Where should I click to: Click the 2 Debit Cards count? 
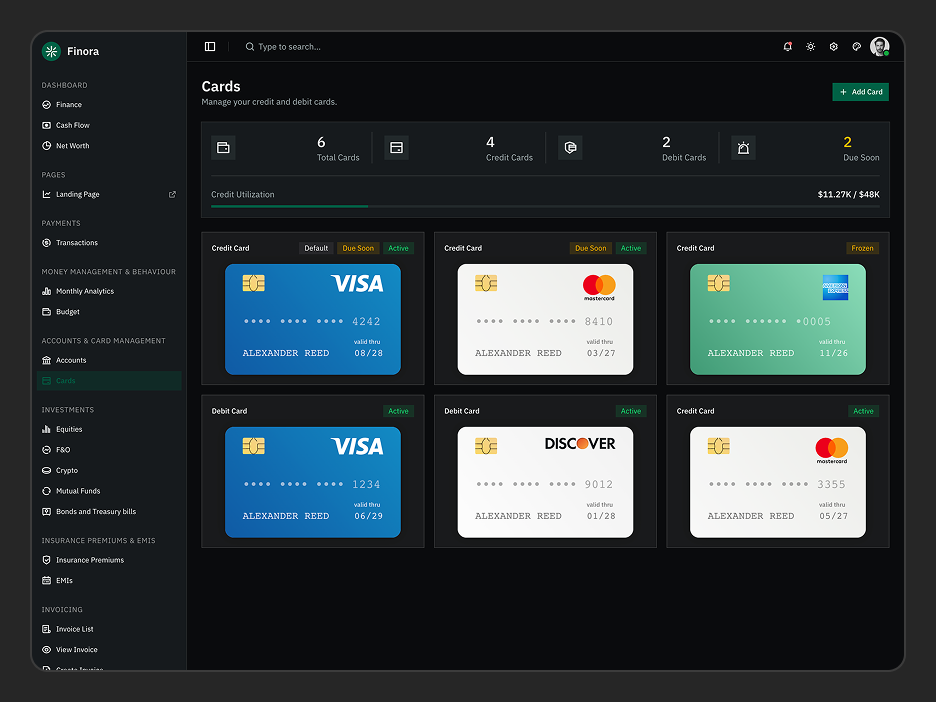(x=666, y=142)
